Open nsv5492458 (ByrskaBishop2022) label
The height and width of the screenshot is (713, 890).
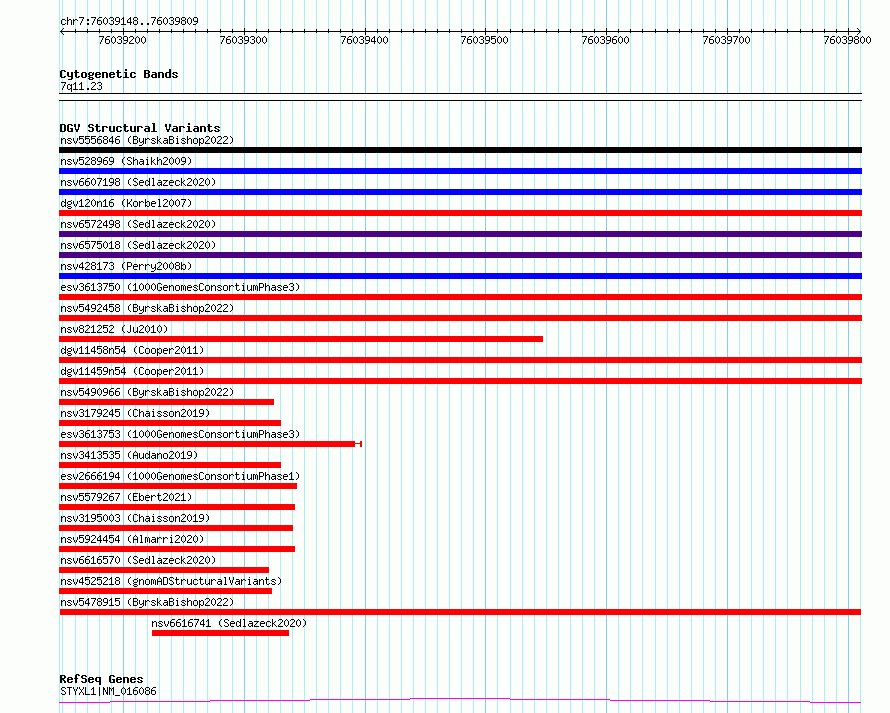tap(147, 308)
